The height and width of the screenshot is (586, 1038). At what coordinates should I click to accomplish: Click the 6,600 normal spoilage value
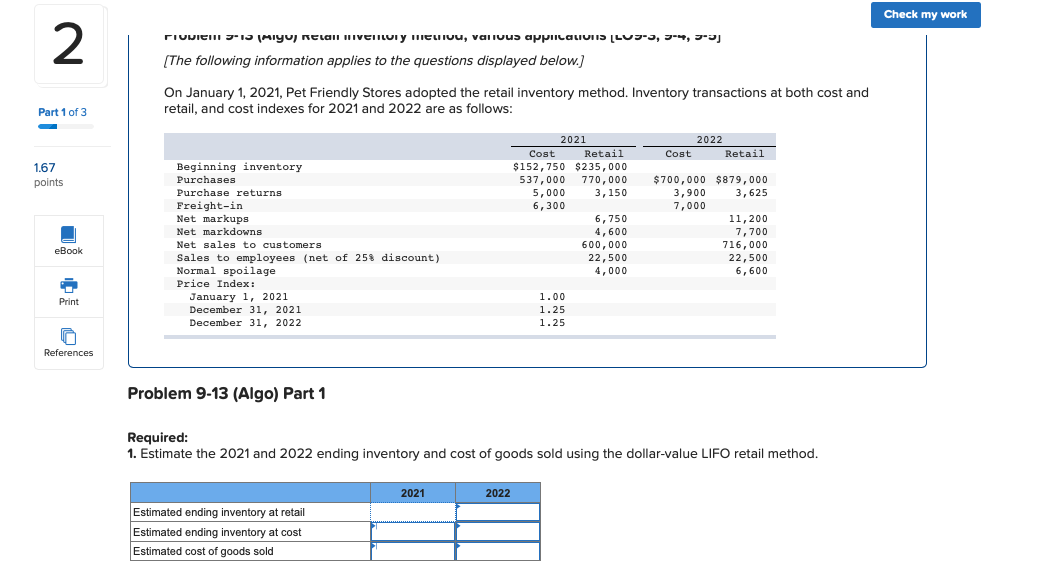point(751,271)
